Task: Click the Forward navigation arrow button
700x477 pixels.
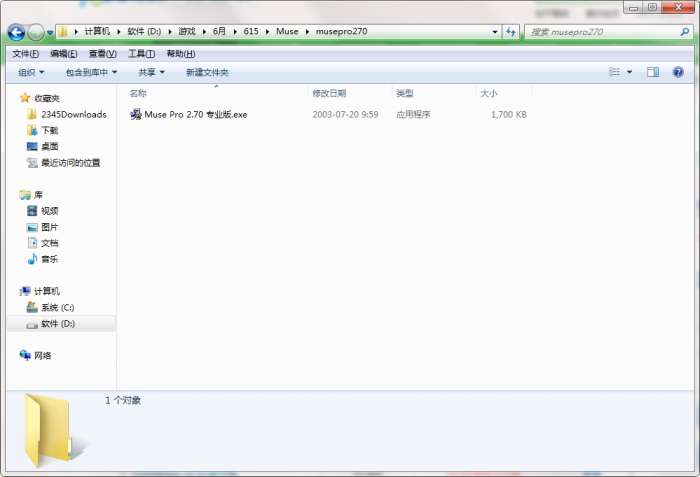Action: 36,32
